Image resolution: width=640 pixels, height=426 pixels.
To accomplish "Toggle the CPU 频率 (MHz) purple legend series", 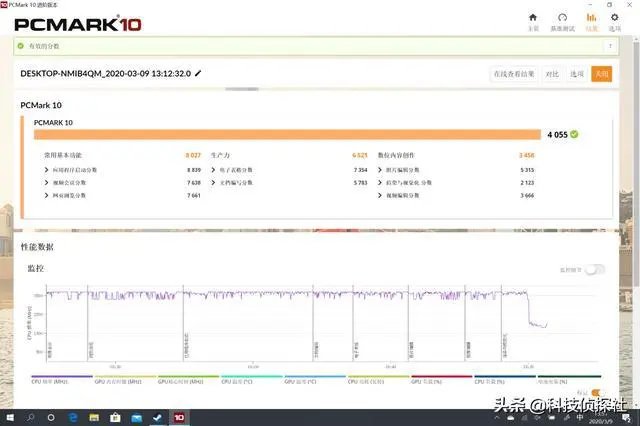I will tap(62, 380).
